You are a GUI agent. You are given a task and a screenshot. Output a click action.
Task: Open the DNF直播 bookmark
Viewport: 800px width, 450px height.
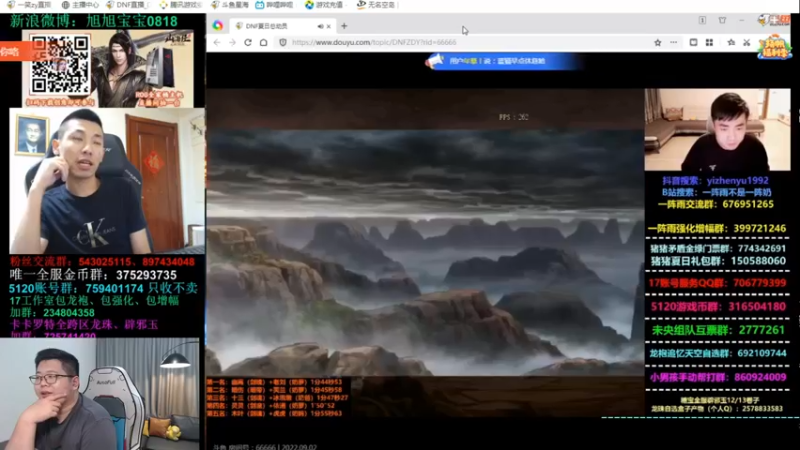127,5
